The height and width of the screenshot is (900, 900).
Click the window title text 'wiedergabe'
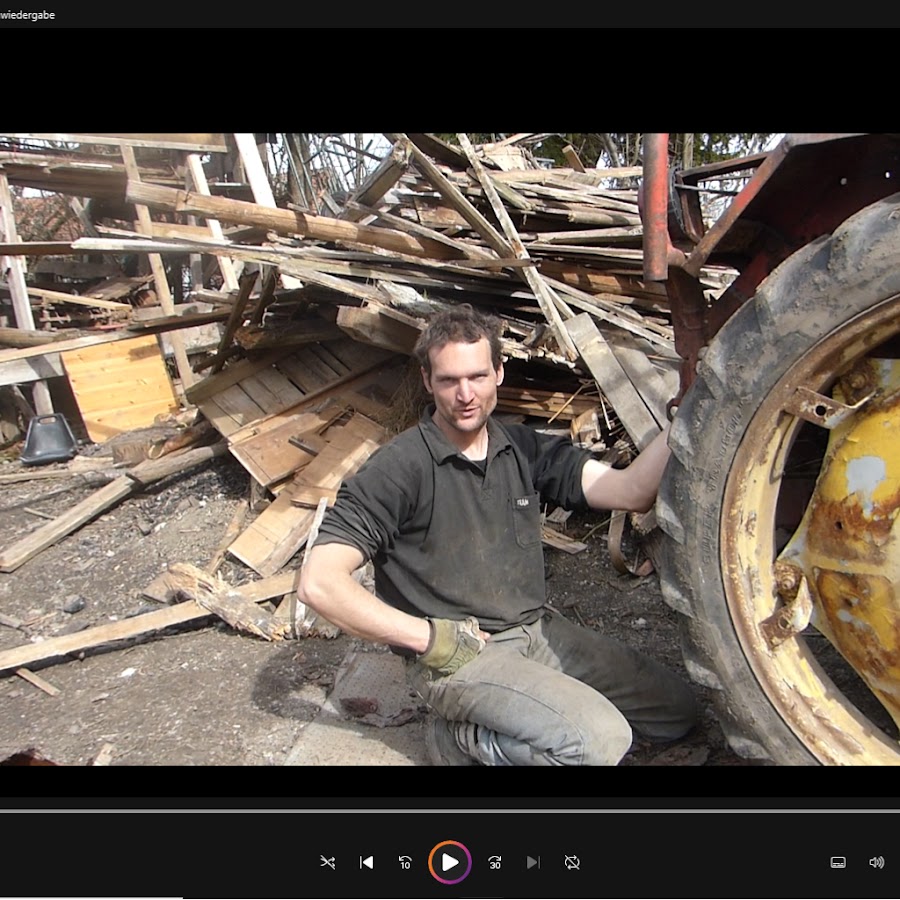point(28,15)
